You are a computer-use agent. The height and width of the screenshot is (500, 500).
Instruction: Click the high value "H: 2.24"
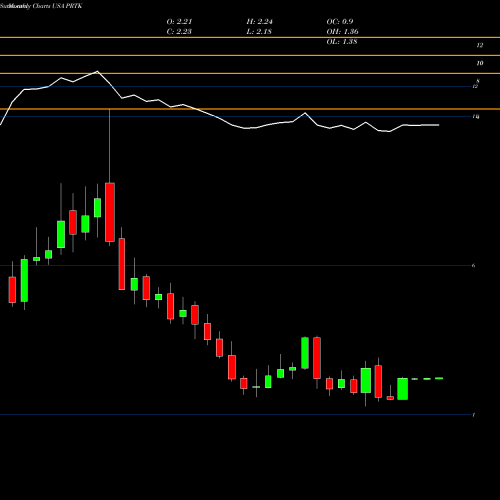(x=260, y=22)
